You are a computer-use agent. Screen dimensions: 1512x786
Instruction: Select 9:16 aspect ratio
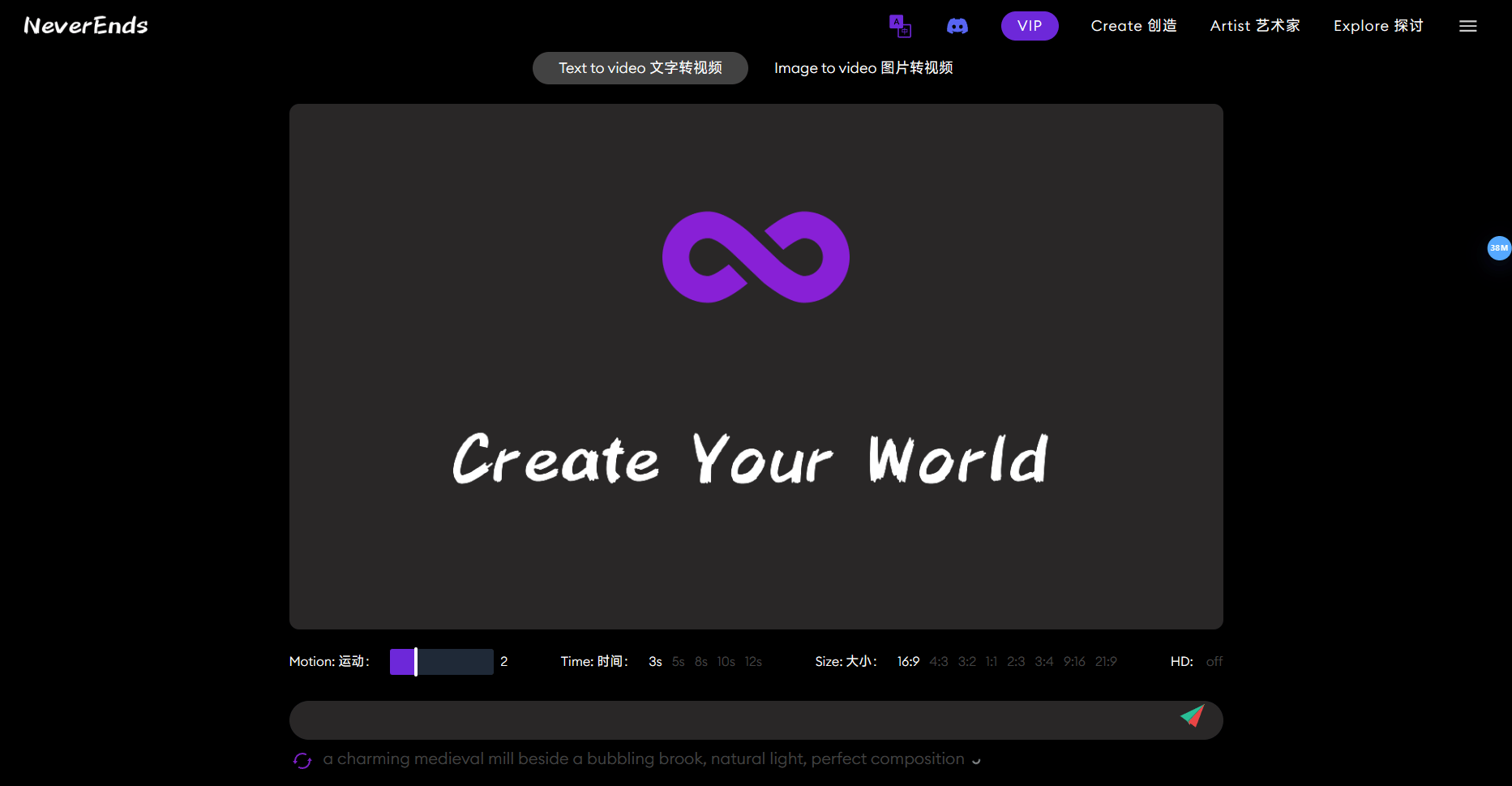1074,662
